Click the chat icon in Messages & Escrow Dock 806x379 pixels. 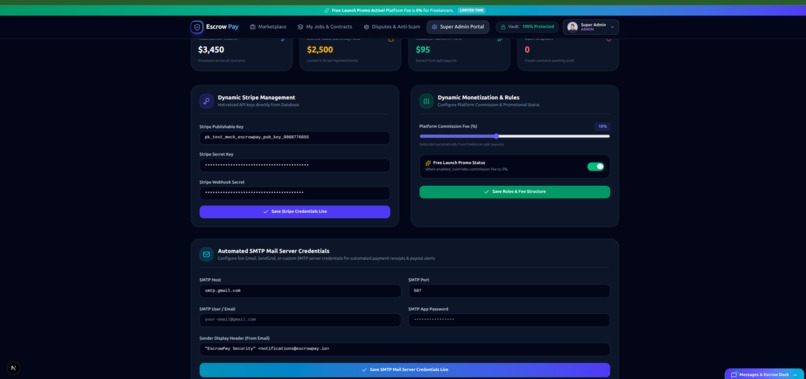click(x=734, y=375)
